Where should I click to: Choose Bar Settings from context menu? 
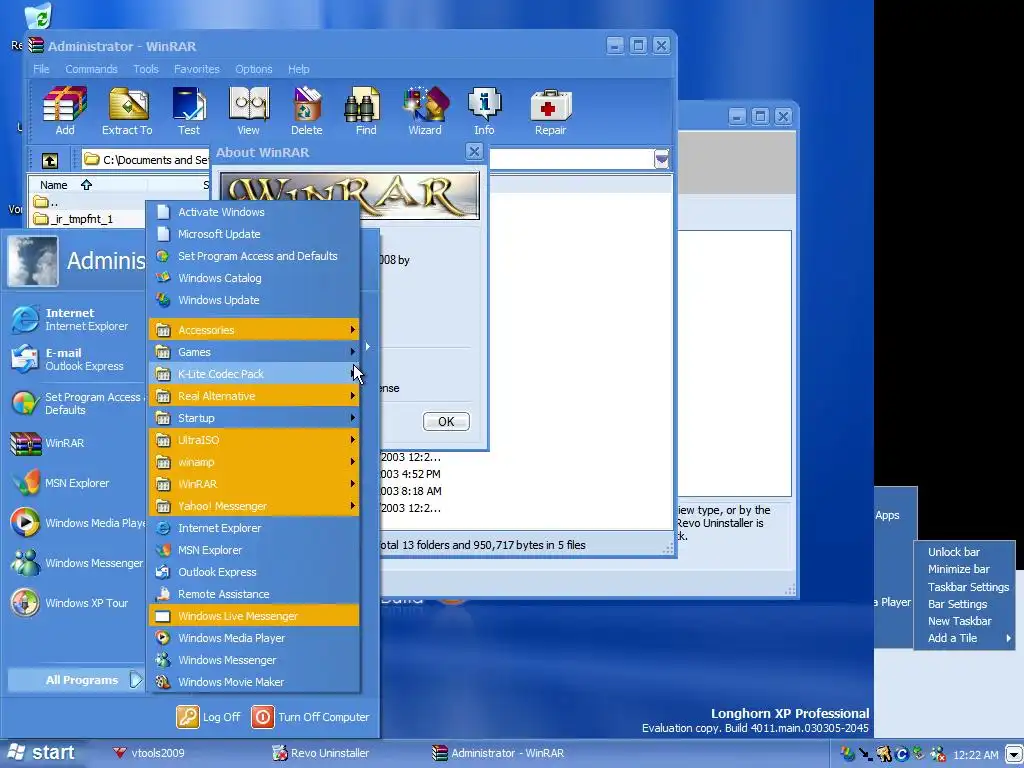(965, 604)
